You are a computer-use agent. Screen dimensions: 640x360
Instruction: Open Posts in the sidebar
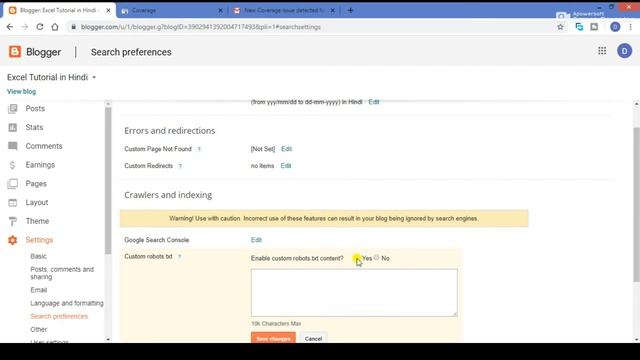click(x=35, y=109)
